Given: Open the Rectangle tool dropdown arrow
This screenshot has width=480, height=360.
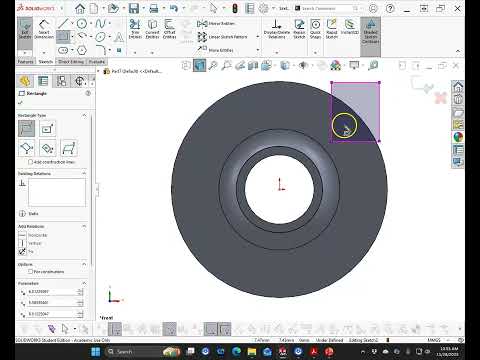Looking at the screenshot, I should coord(72,37).
